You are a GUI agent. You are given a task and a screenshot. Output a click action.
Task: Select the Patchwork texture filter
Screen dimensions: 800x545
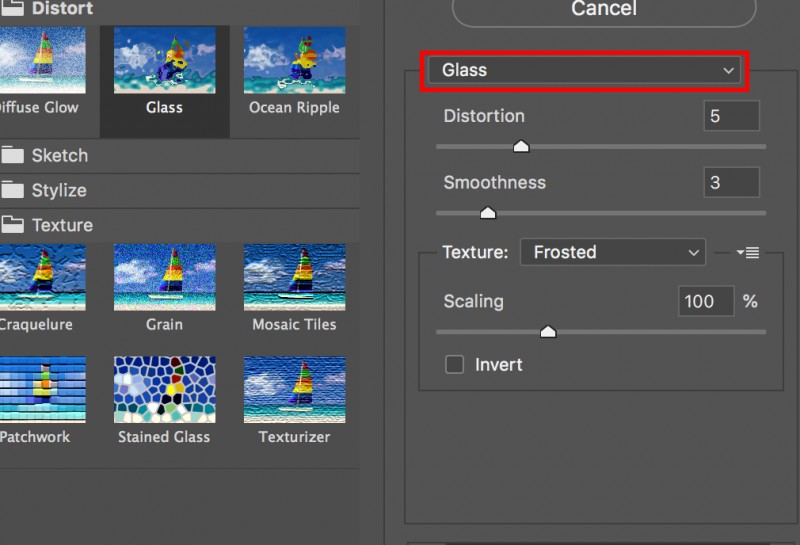pyautogui.click(x=40, y=389)
